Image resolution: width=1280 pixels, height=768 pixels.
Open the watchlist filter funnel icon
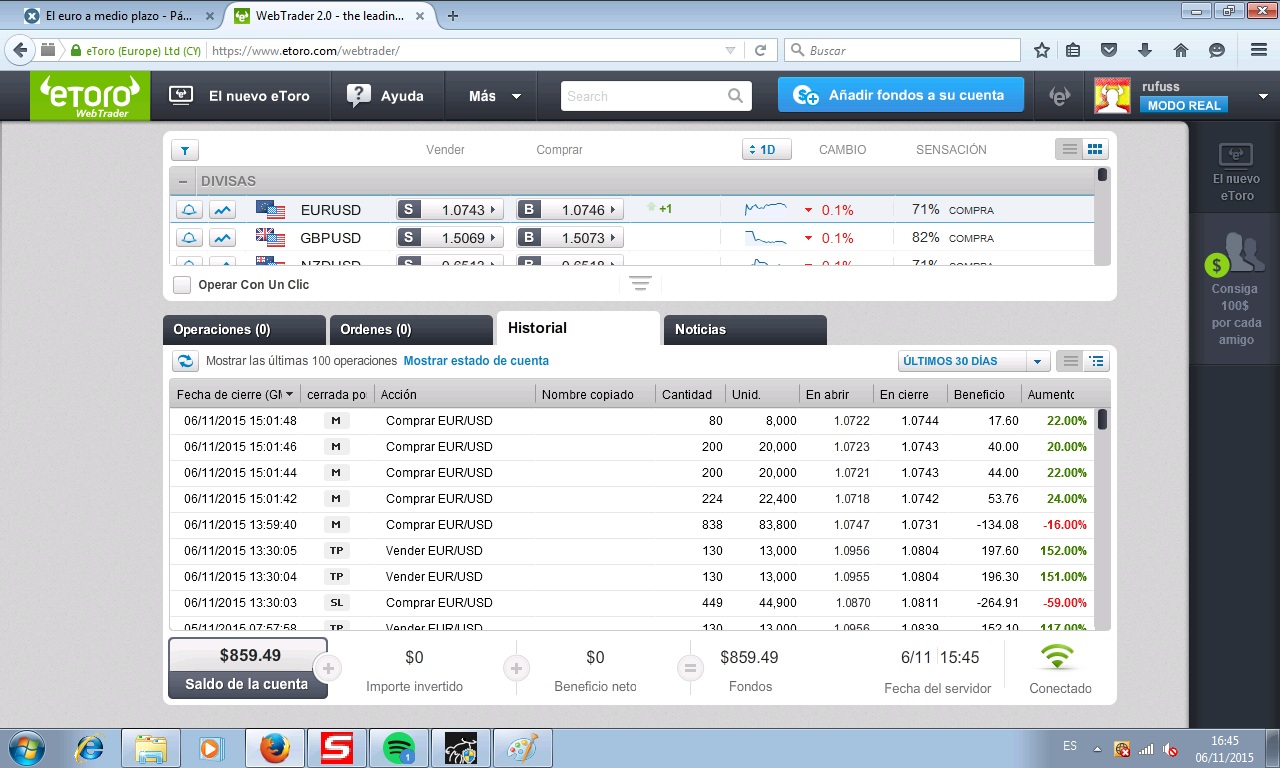[x=185, y=150]
